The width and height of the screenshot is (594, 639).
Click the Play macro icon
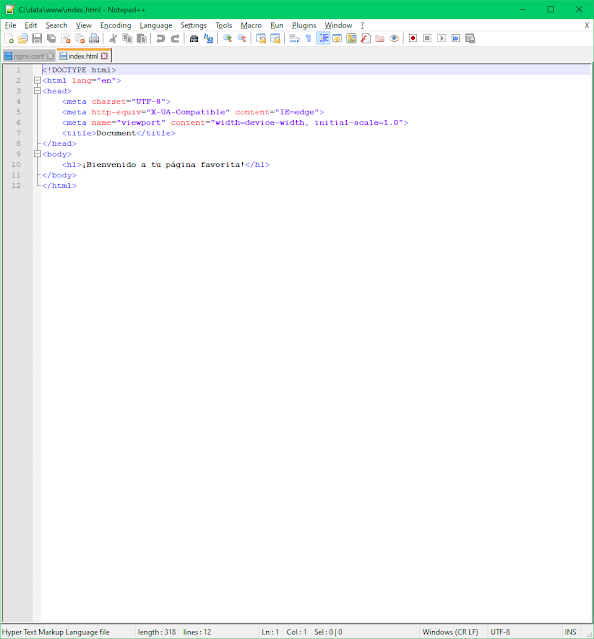click(441, 38)
